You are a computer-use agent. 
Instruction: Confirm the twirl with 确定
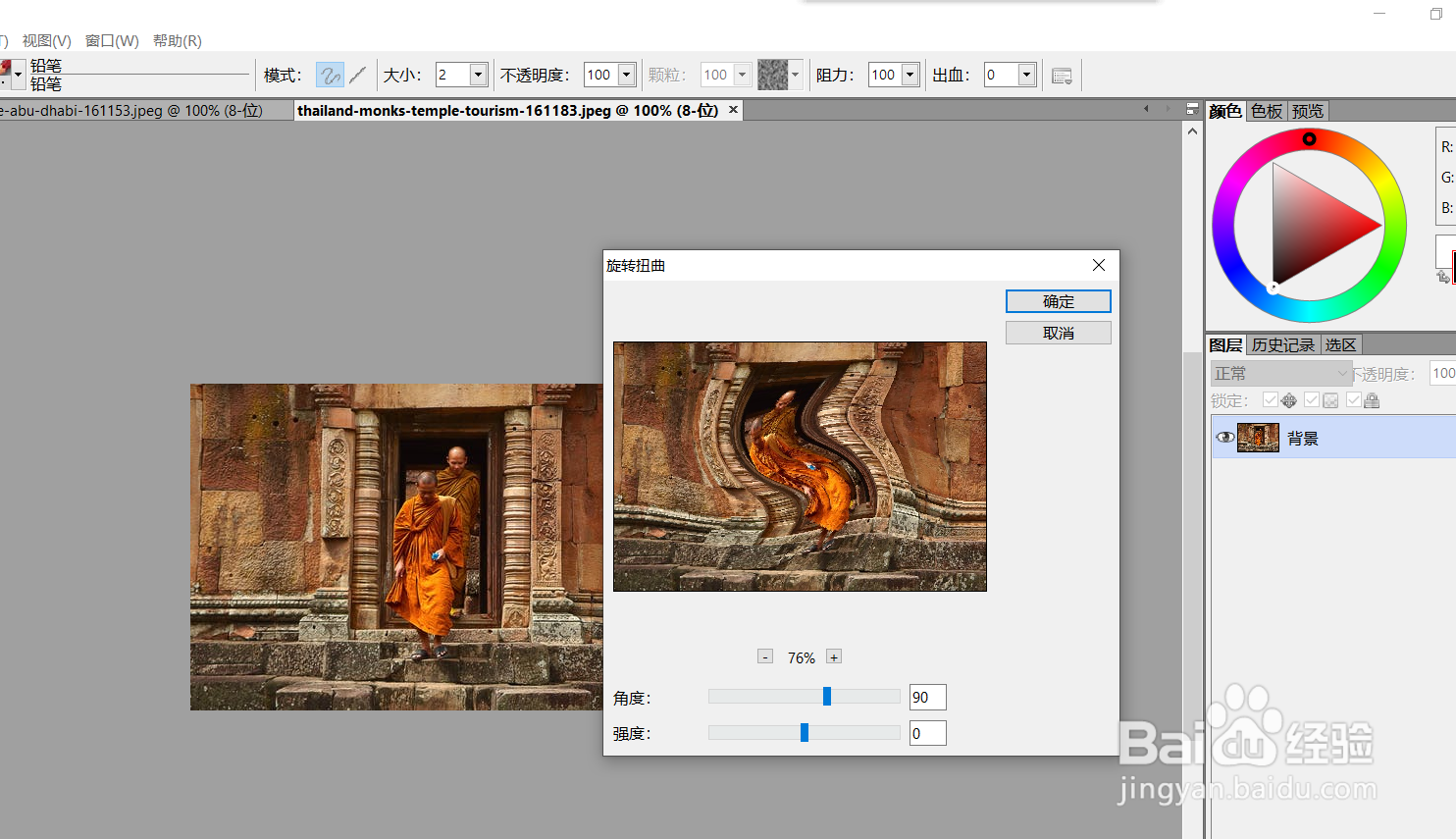point(1058,301)
